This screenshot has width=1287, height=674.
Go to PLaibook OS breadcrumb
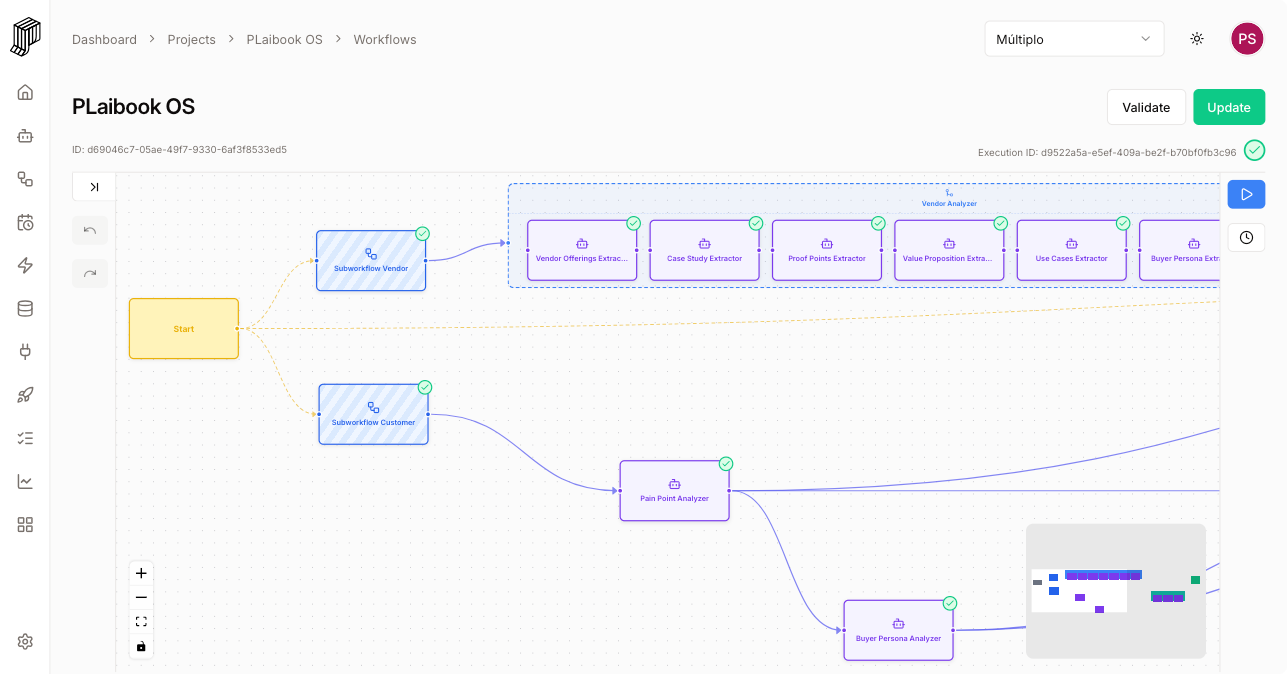(x=285, y=40)
